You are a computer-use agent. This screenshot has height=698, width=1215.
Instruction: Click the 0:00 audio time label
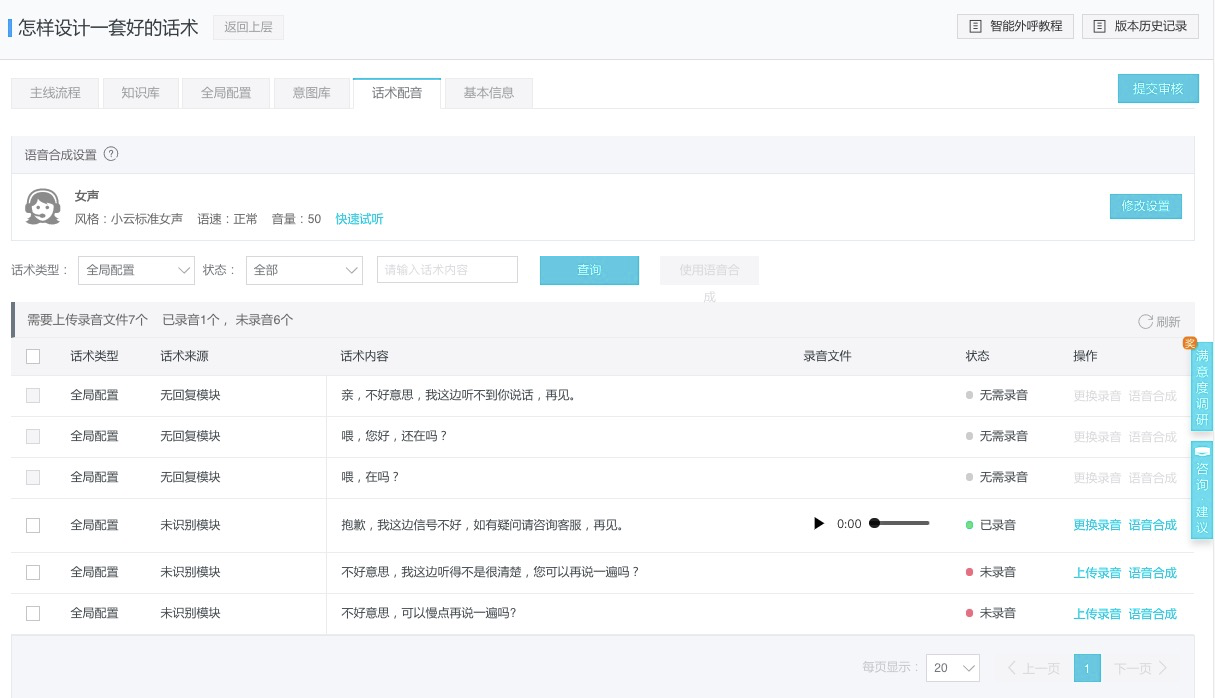click(849, 524)
